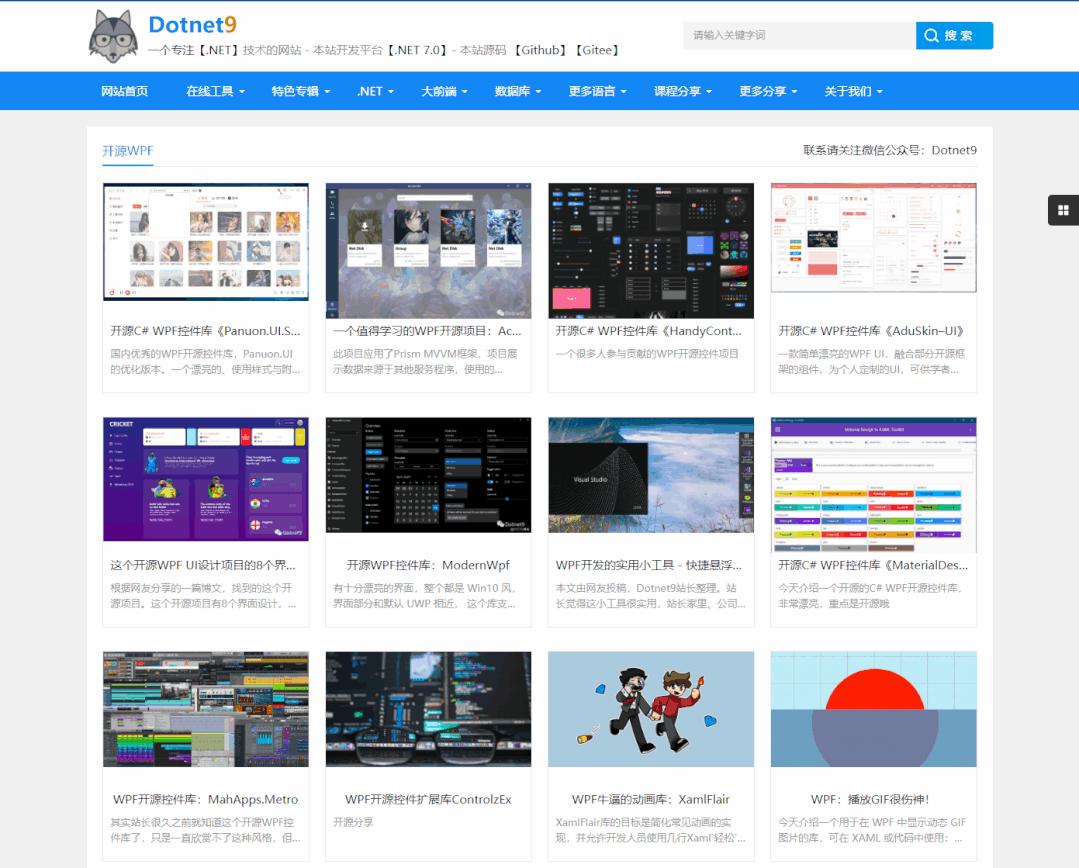
Task: Open the Visual Studio floating tool thumbnail
Action: 651,475
